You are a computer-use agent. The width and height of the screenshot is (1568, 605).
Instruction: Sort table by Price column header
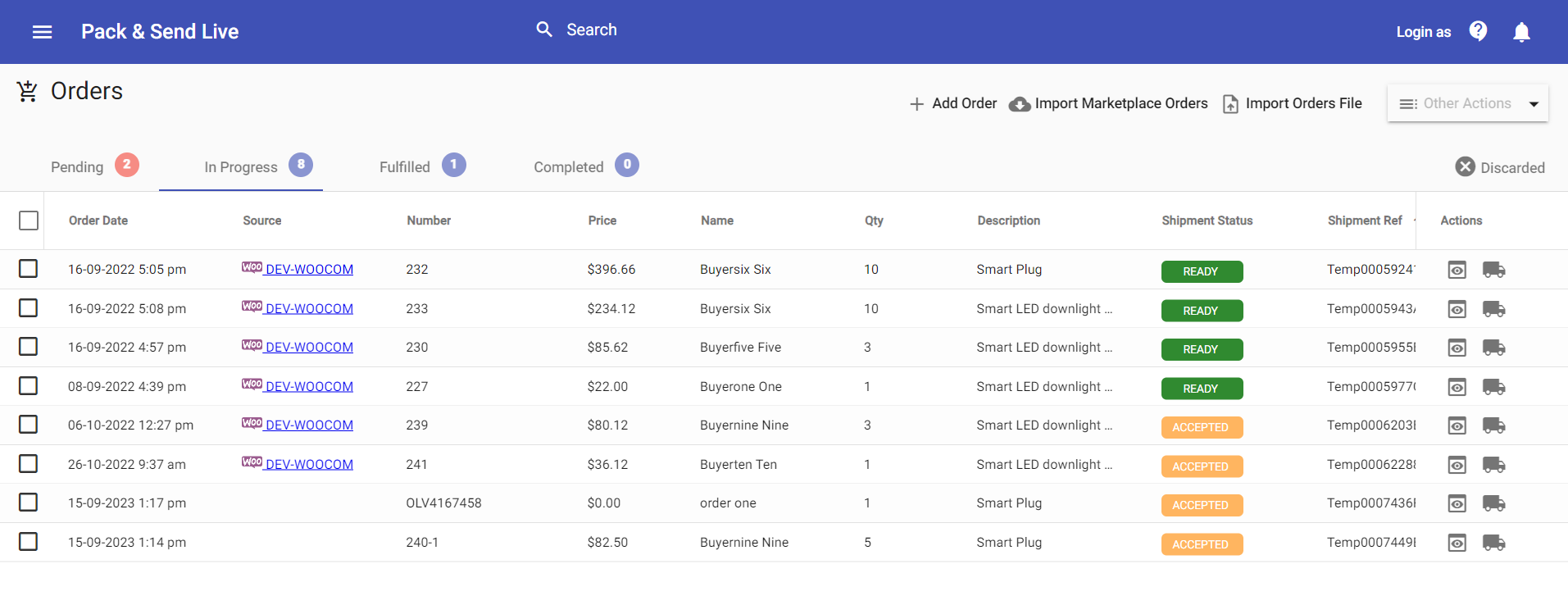602,221
